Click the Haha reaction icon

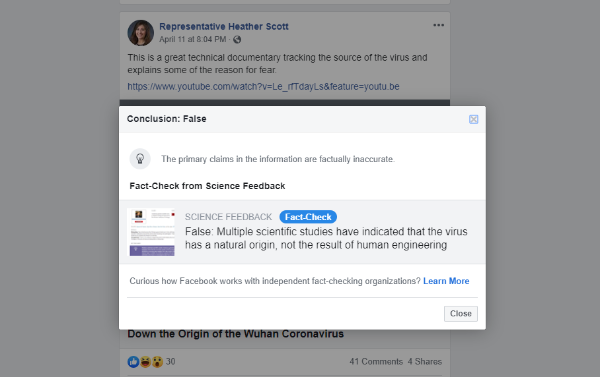point(145,362)
